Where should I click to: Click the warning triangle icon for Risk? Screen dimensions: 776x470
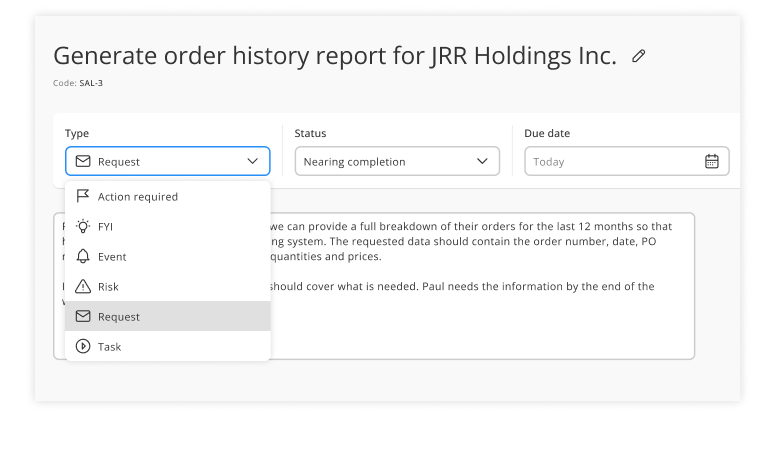(x=83, y=286)
